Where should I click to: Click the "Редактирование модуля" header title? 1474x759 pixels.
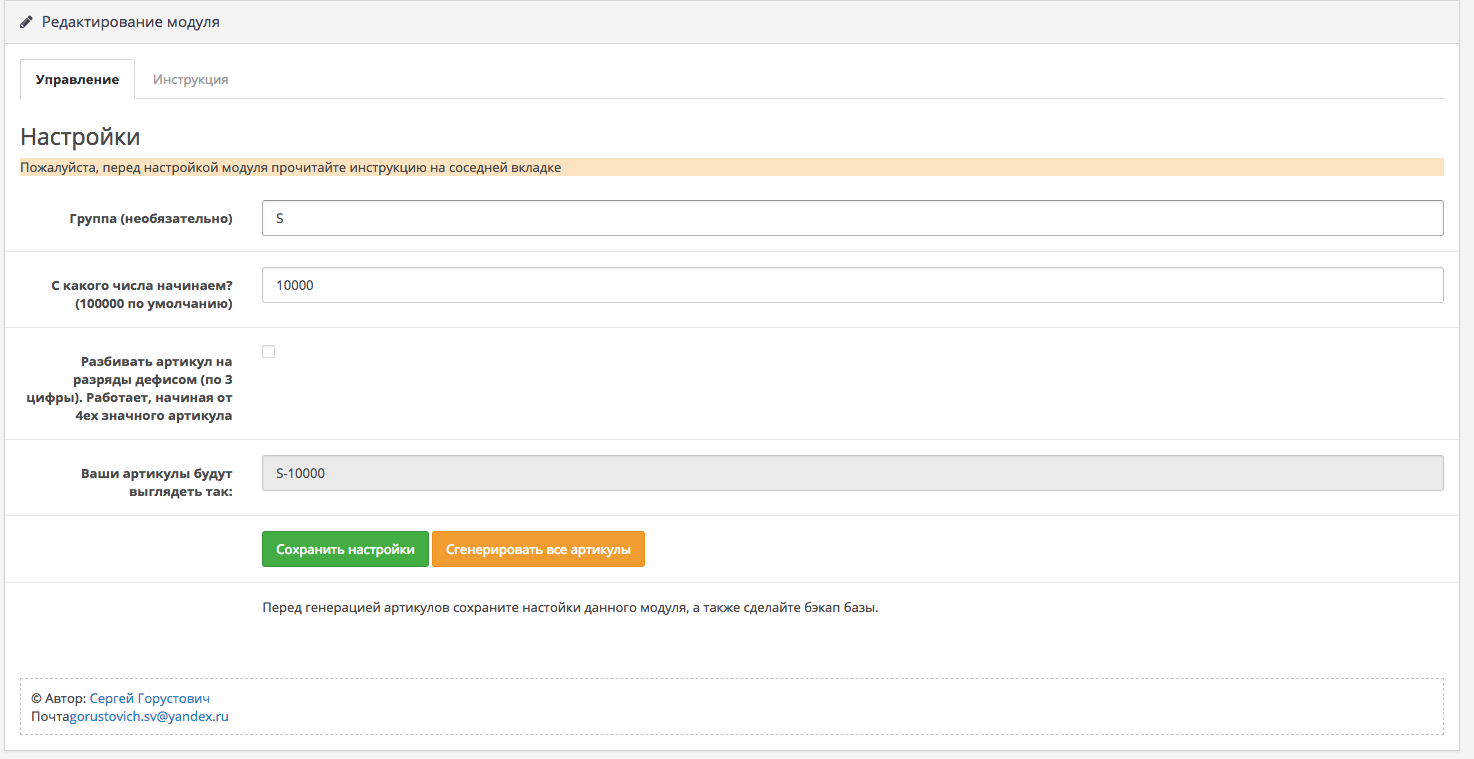(x=130, y=21)
